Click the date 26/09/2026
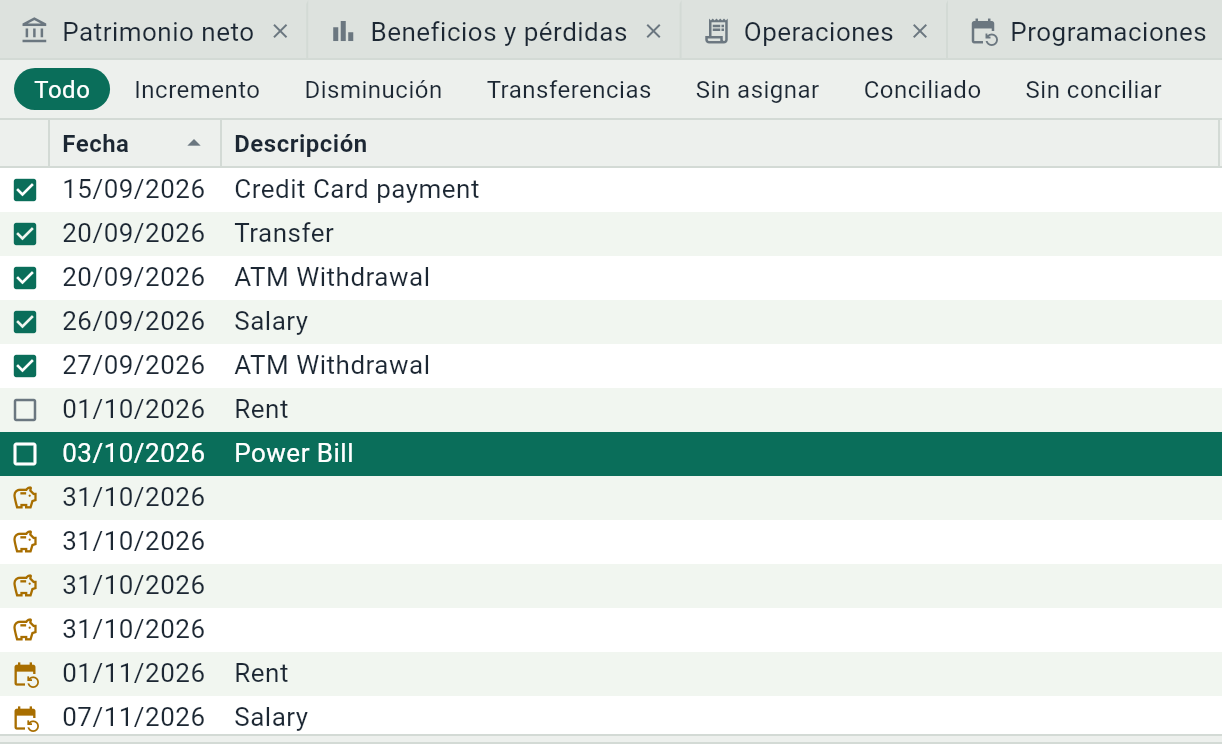This screenshot has height=756, width=1222. tap(133, 321)
